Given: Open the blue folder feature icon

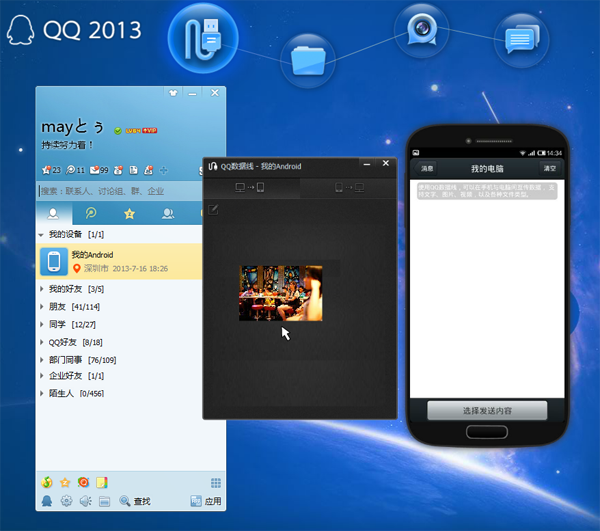Looking at the screenshot, I should pos(308,60).
